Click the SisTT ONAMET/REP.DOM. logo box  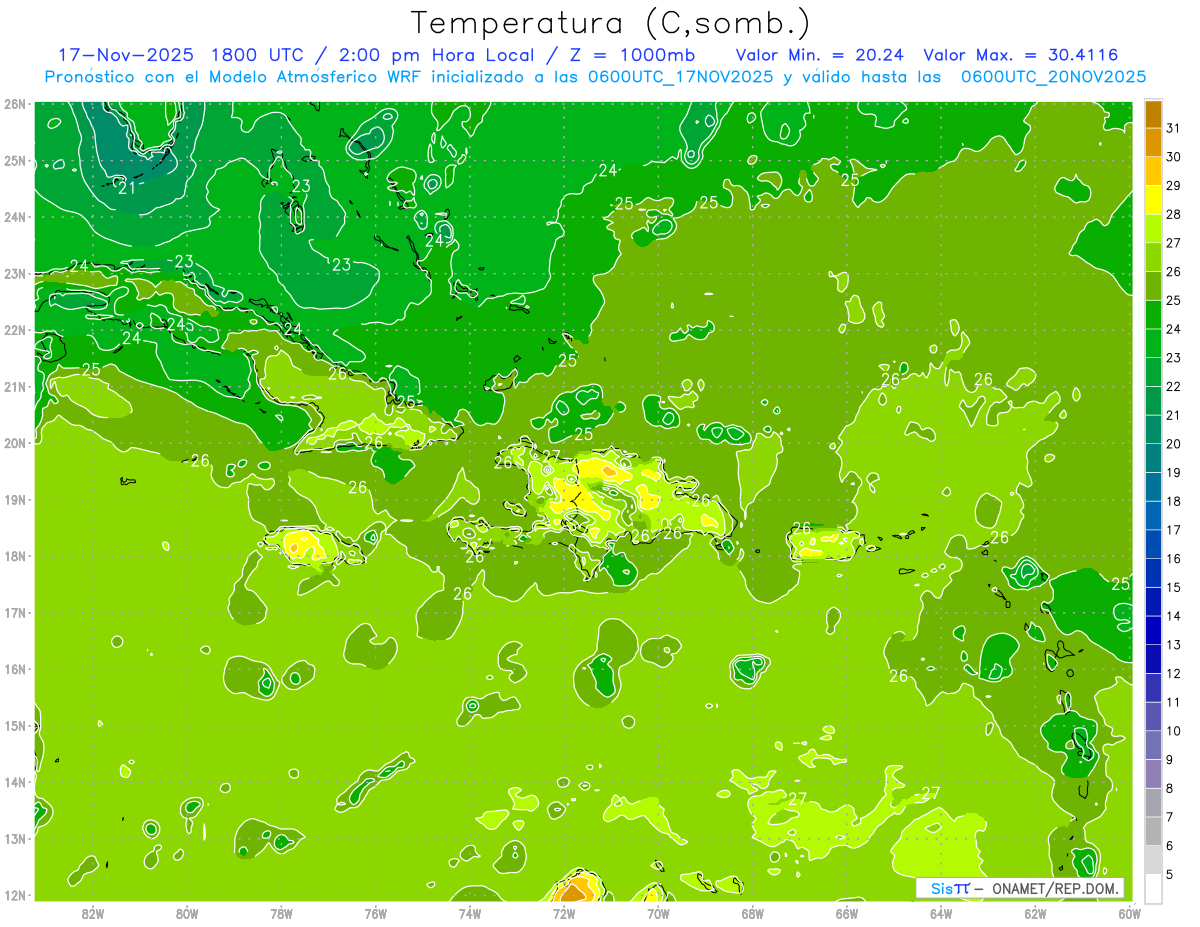[x=1020, y=888]
